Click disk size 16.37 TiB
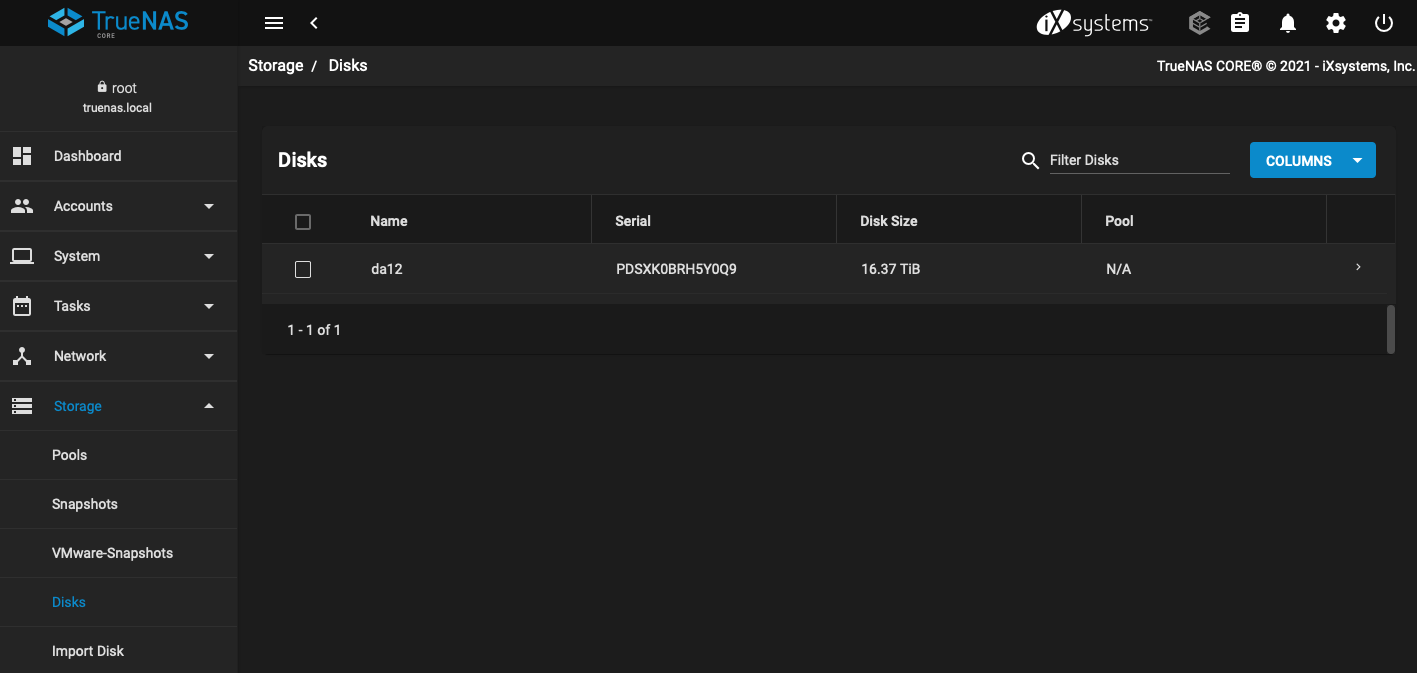The image size is (1417, 673). (890, 269)
